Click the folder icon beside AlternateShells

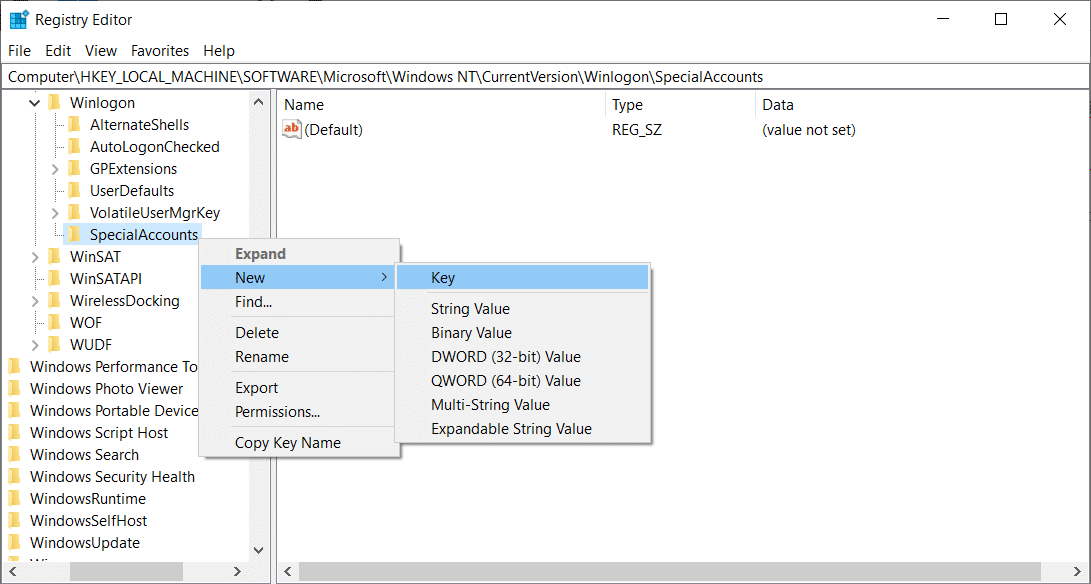74,125
